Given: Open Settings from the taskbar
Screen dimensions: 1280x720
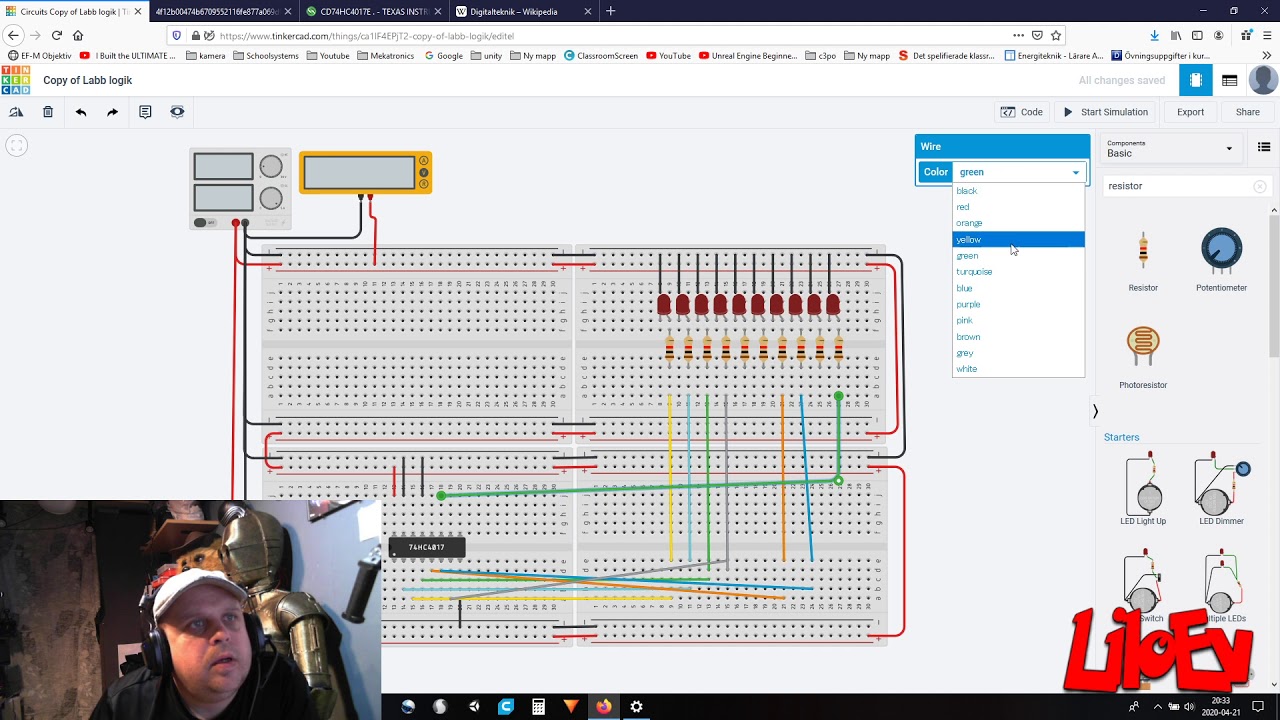Looking at the screenshot, I should pyautogui.click(x=636, y=706).
